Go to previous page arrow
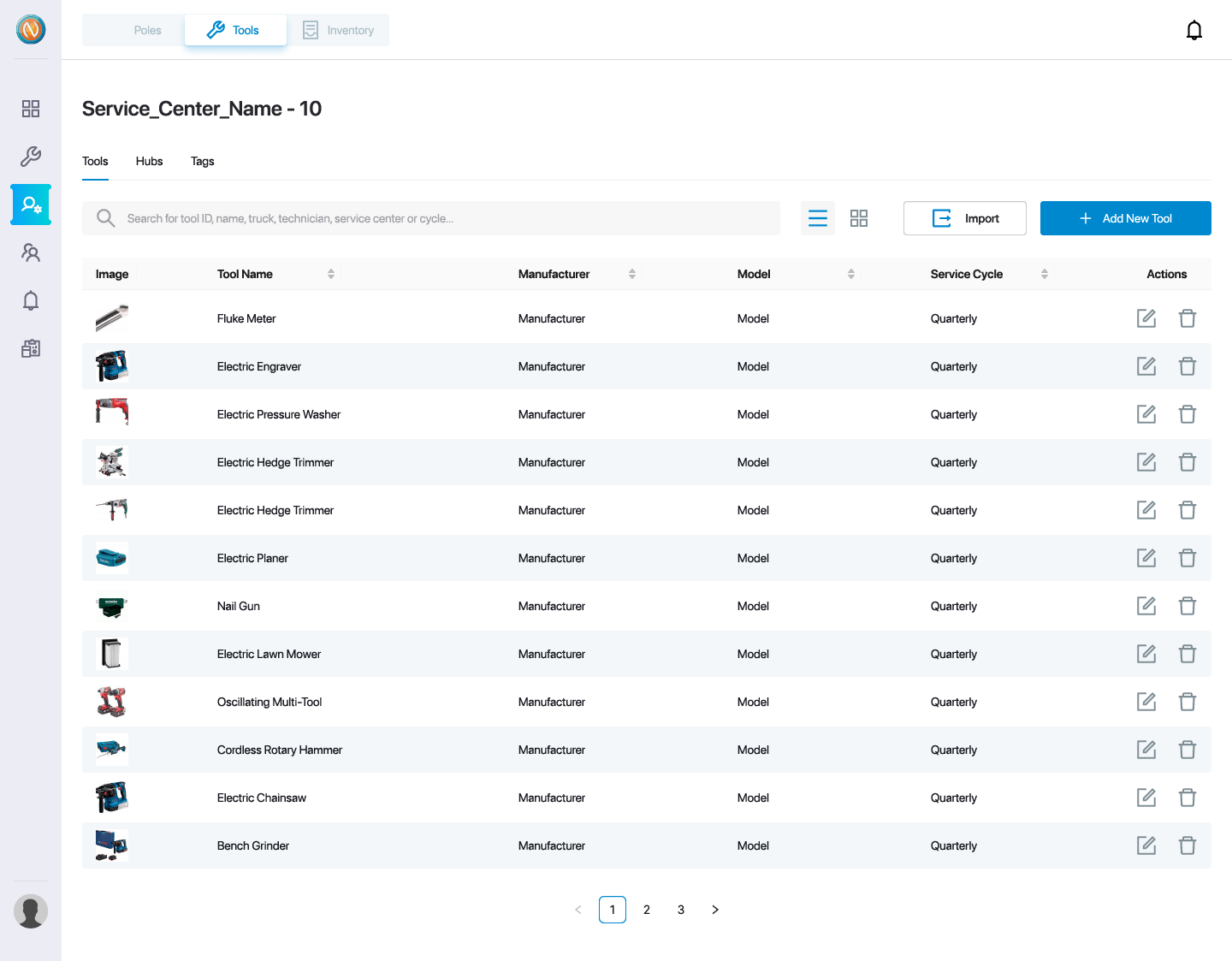1232x961 pixels. click(578, 910)
